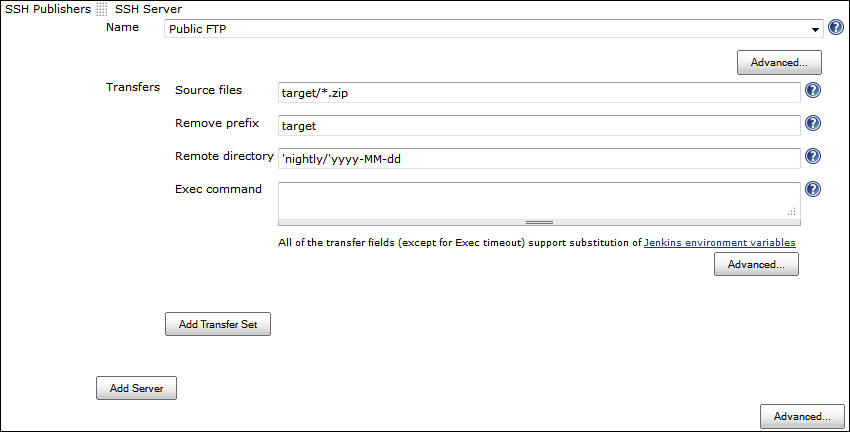Click the bottom-right Advanced button
The width and height of the screenshot is (850, 432).
pos(802,416)
